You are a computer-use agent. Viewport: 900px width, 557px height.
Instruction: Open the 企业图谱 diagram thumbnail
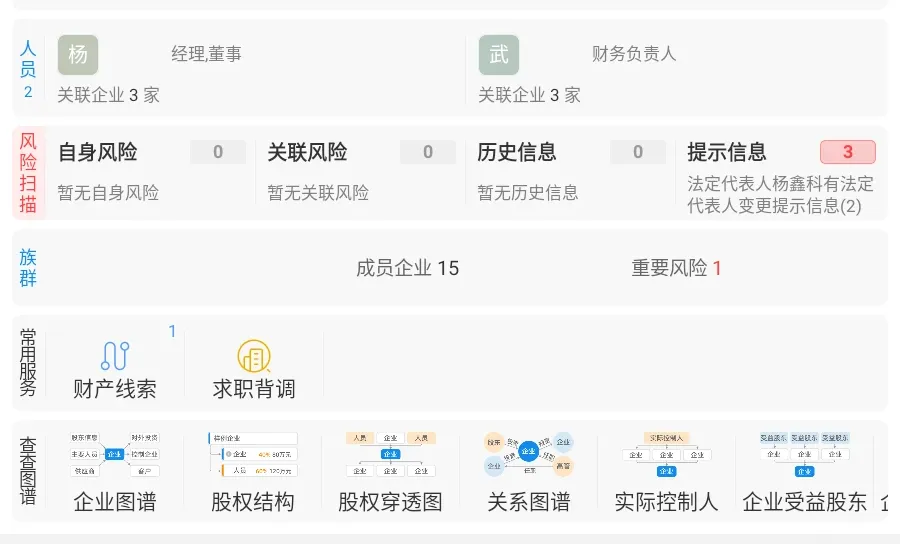[x=115, y=454]
